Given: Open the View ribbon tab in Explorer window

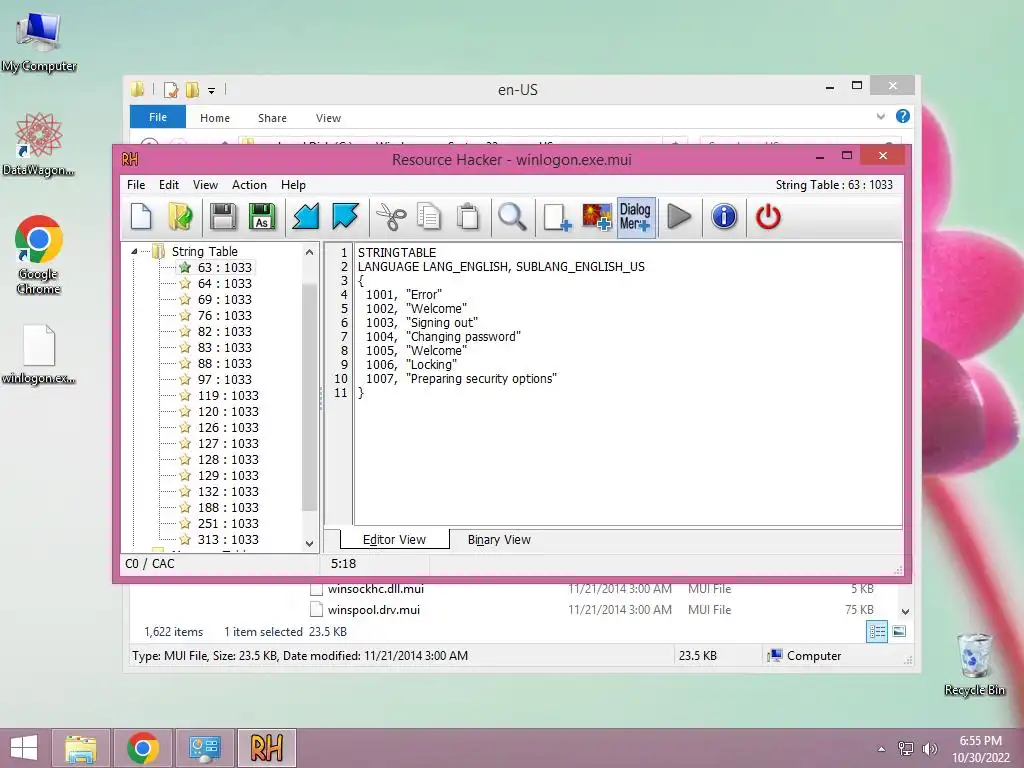Looking at the screenshot, I should [328, 118].
